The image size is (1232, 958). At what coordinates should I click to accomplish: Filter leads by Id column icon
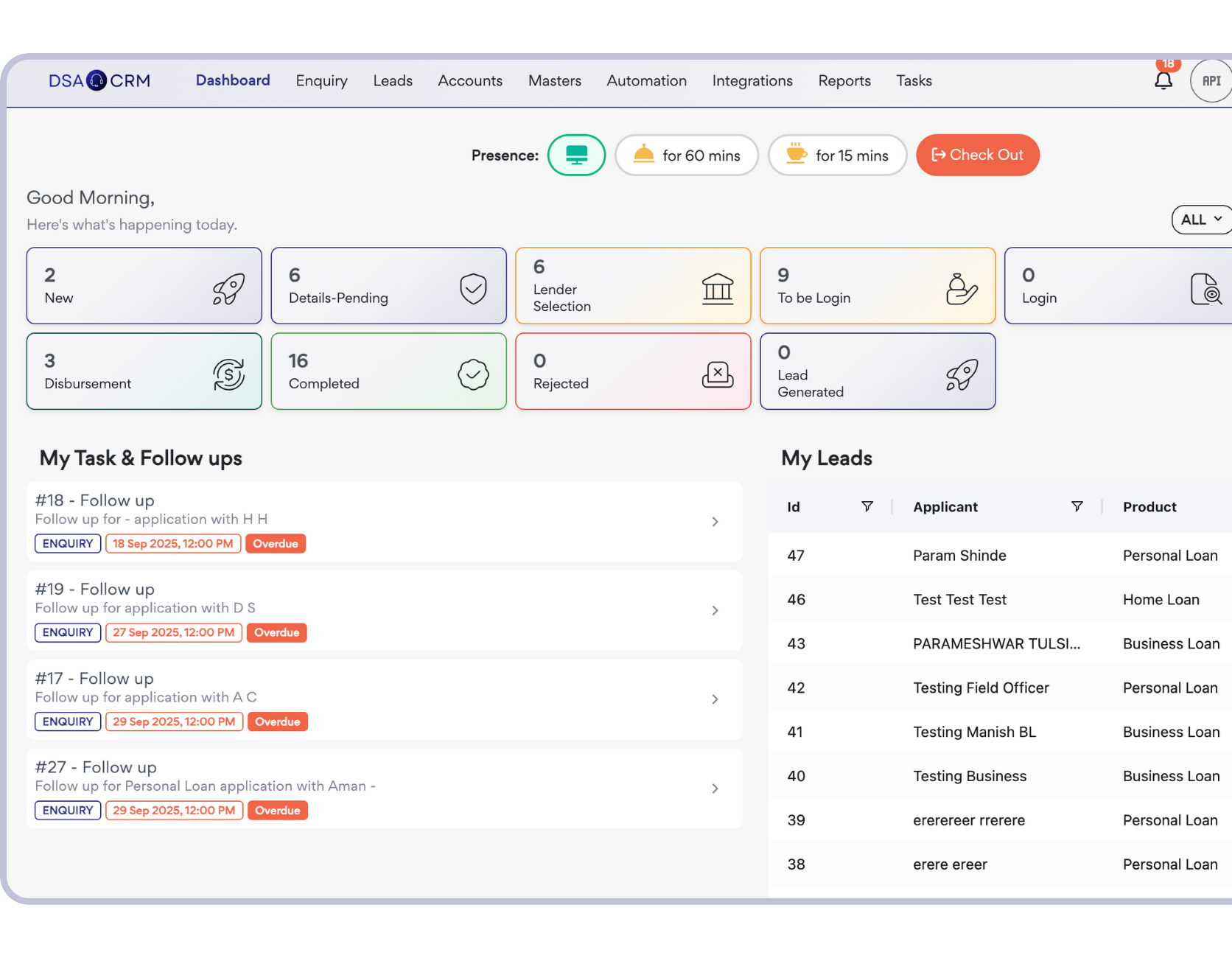(867, 506)
